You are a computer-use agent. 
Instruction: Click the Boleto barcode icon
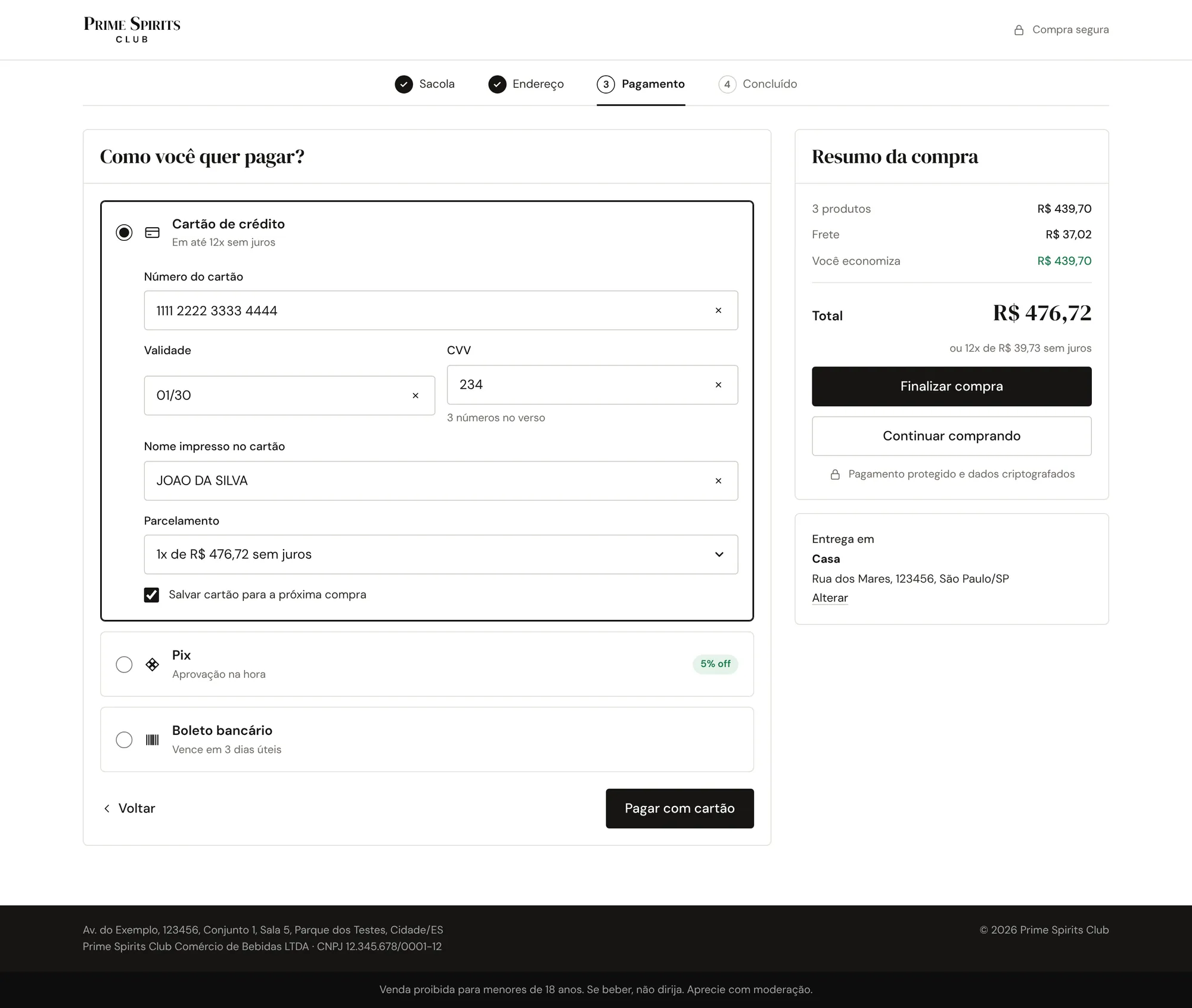[153, 740]
